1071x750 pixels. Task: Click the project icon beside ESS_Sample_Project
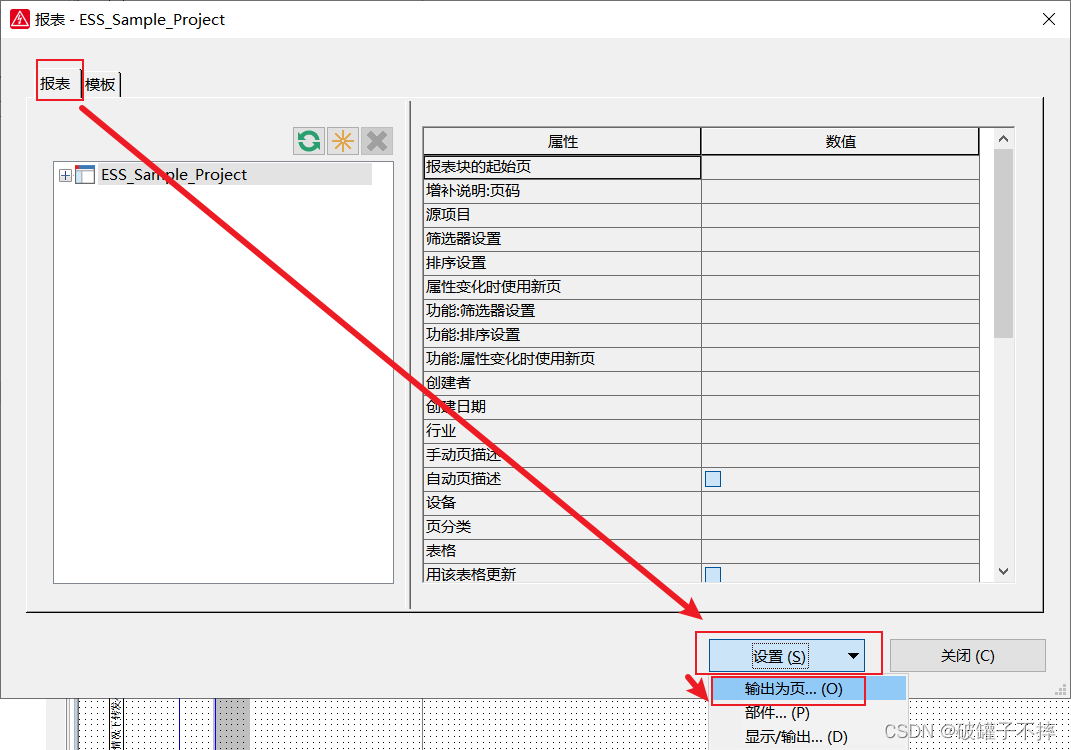tap(85, 175)
